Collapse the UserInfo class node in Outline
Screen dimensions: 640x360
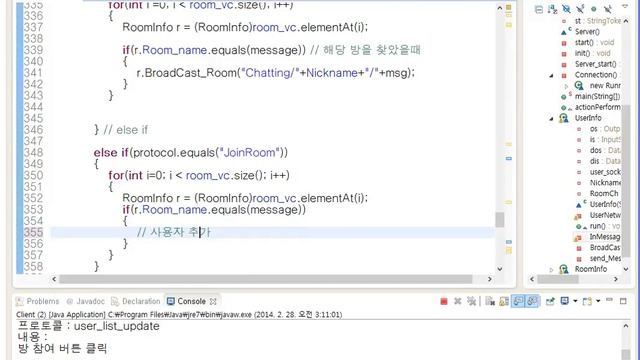click(551, 118)
